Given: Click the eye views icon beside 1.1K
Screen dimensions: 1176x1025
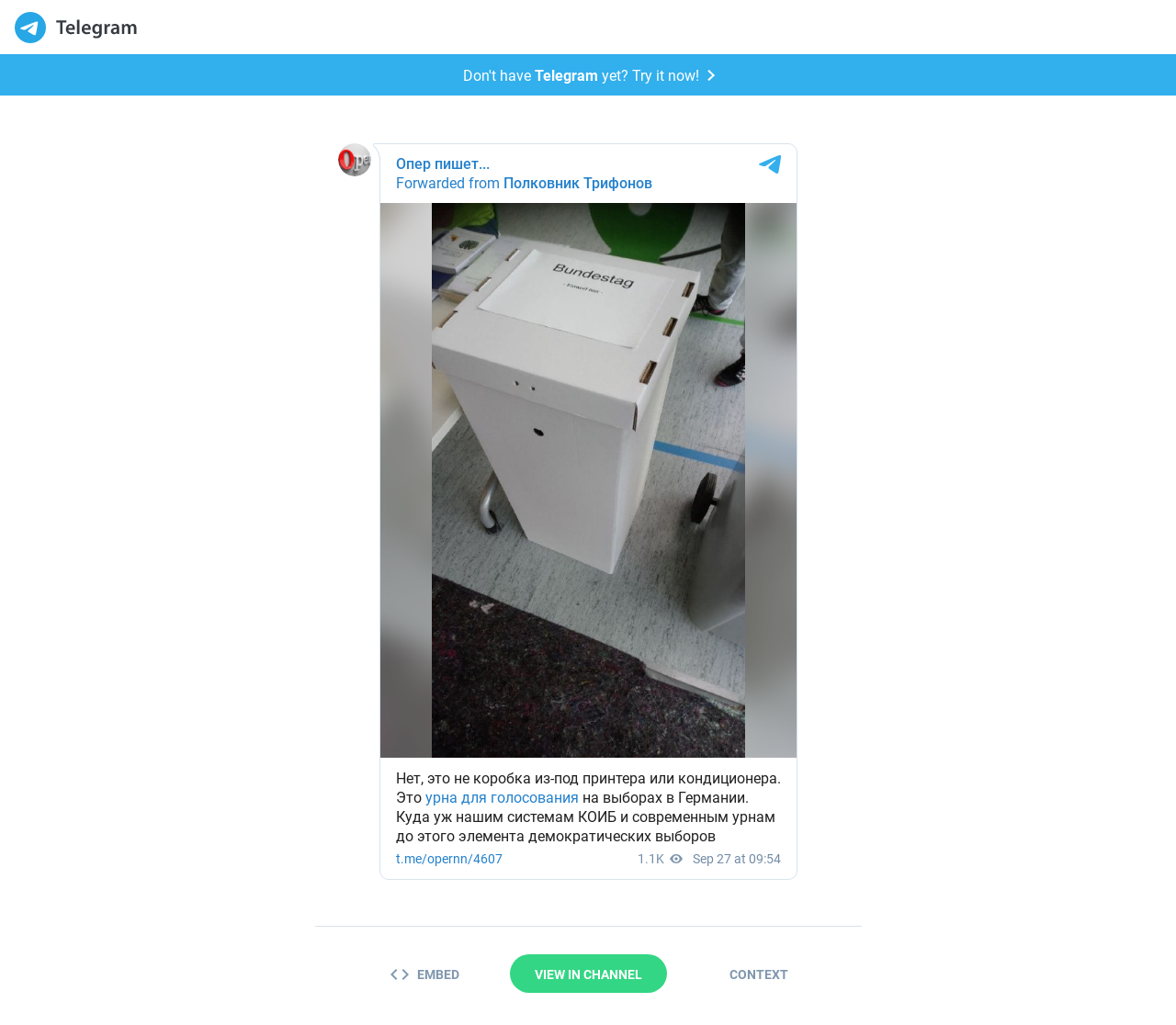Looking at the screenshot, I should (x=676, y=859).
